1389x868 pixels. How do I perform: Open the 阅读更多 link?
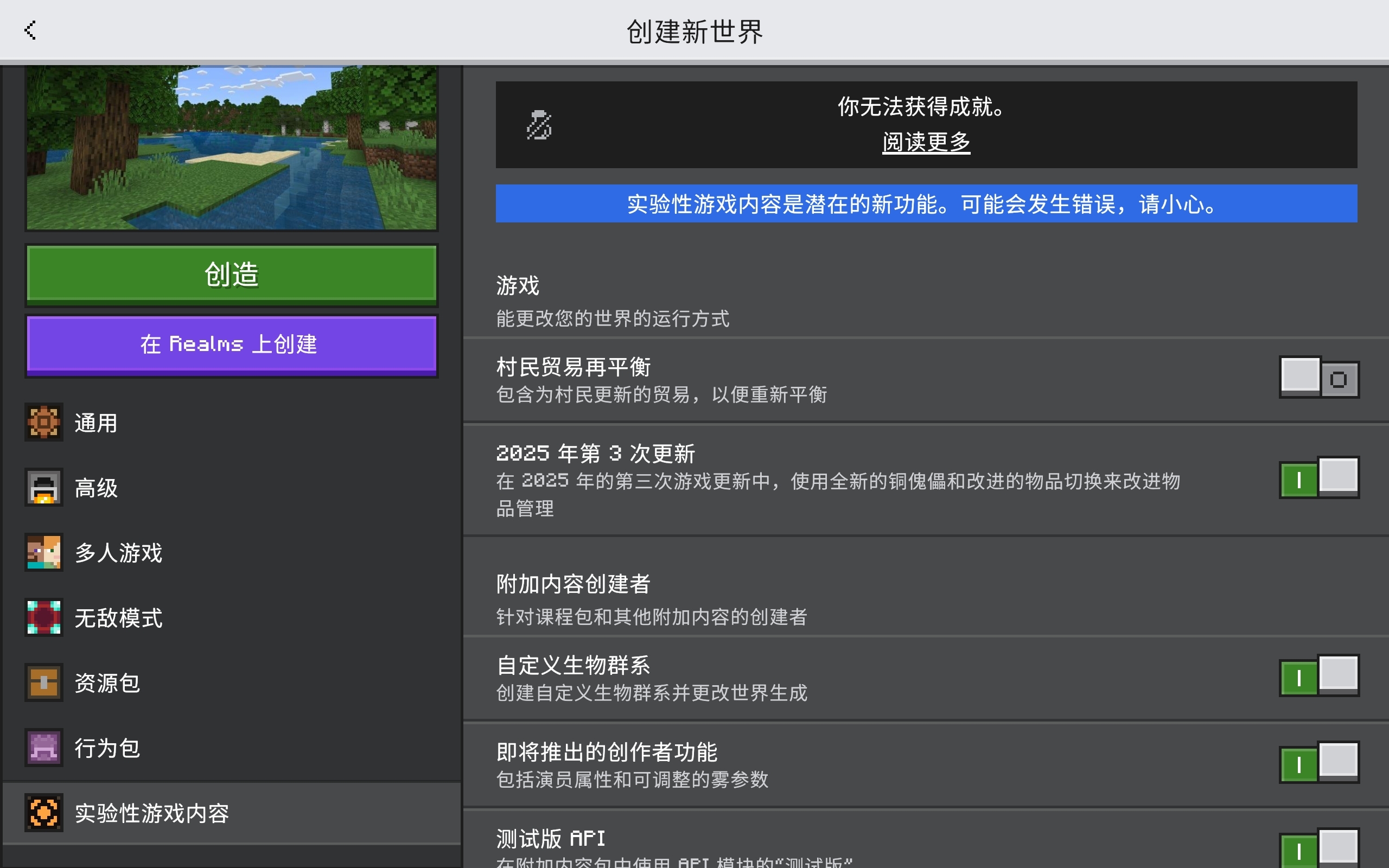[x=926, y=142]
